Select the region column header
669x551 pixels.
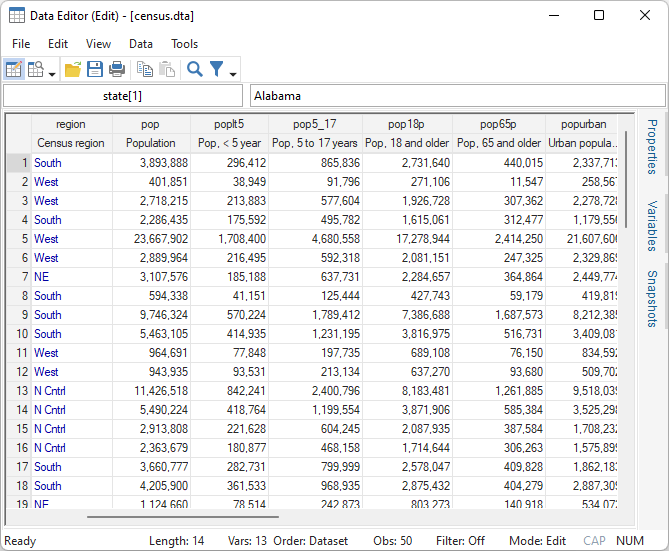71,124
